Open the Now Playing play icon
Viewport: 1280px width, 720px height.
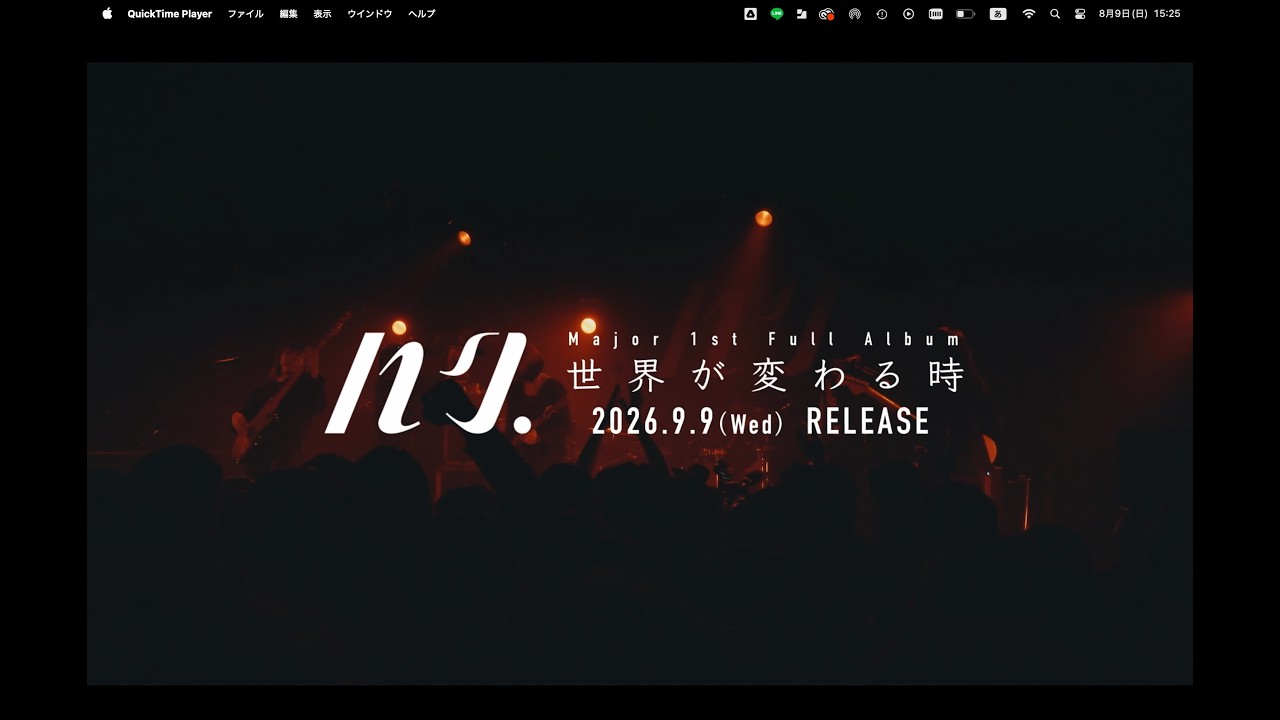pos(908,14)
